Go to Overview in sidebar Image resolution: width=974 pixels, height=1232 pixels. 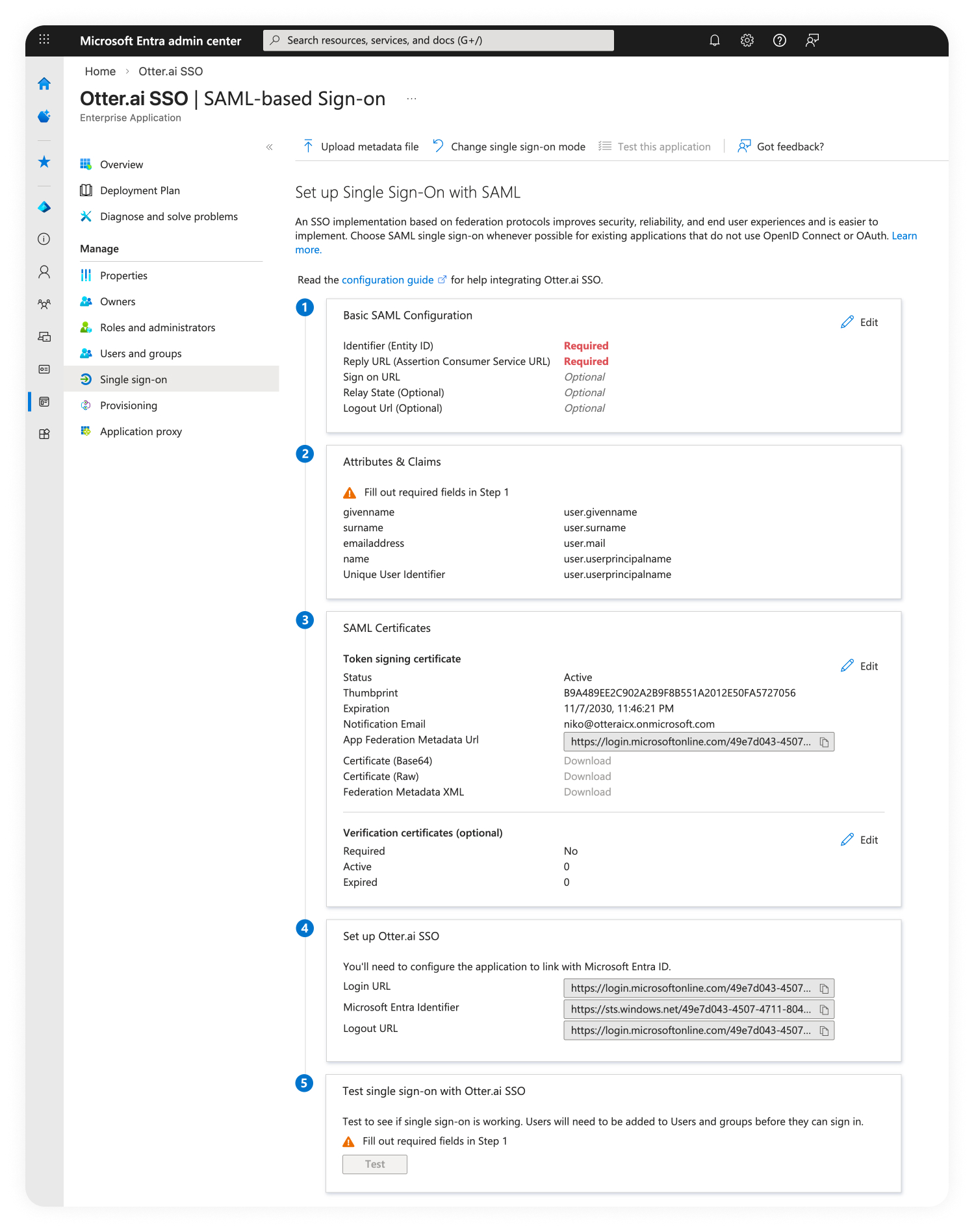(x=122, y=164)
